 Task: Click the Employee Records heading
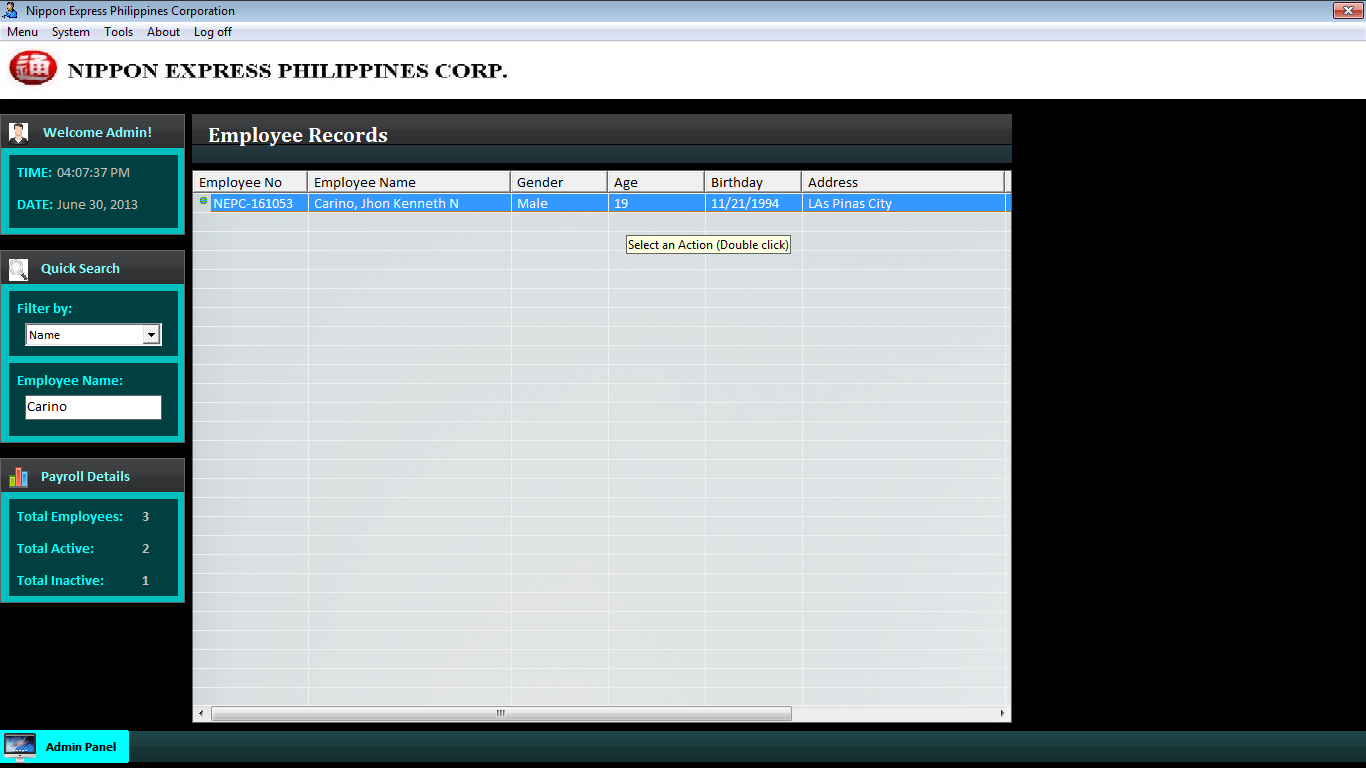click(298, 135)
